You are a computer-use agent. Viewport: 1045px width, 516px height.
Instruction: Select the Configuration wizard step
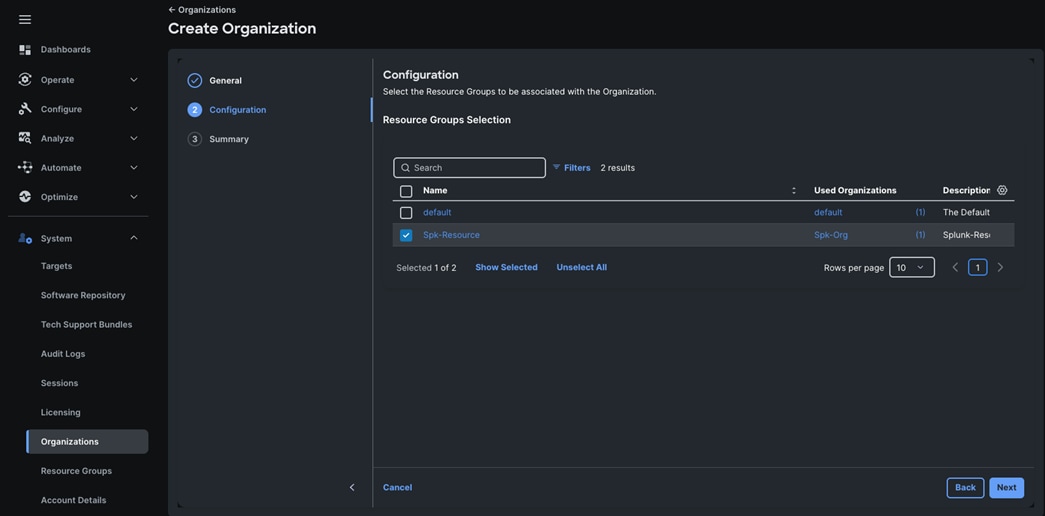click(237, 110)
